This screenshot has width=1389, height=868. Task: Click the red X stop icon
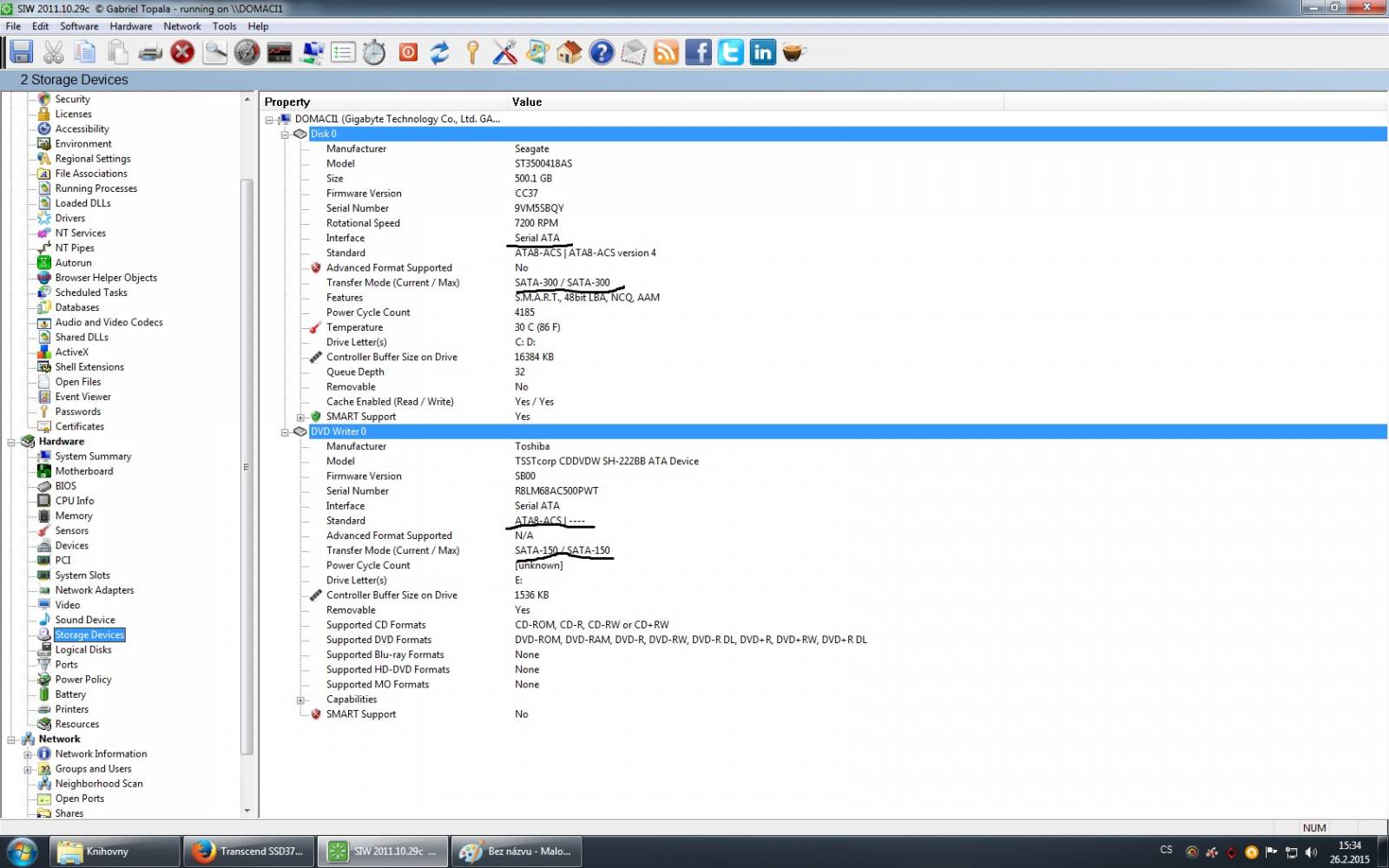pos(182,52)
